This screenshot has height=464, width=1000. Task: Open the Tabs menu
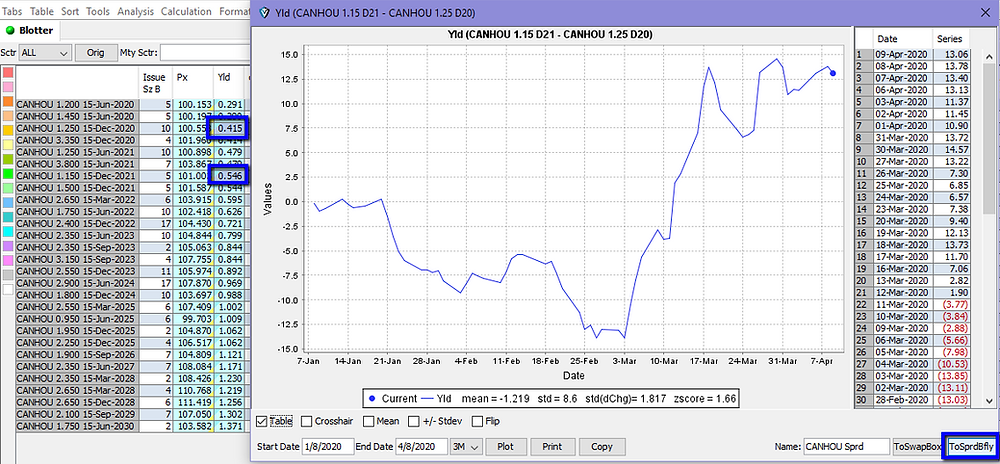13,11
